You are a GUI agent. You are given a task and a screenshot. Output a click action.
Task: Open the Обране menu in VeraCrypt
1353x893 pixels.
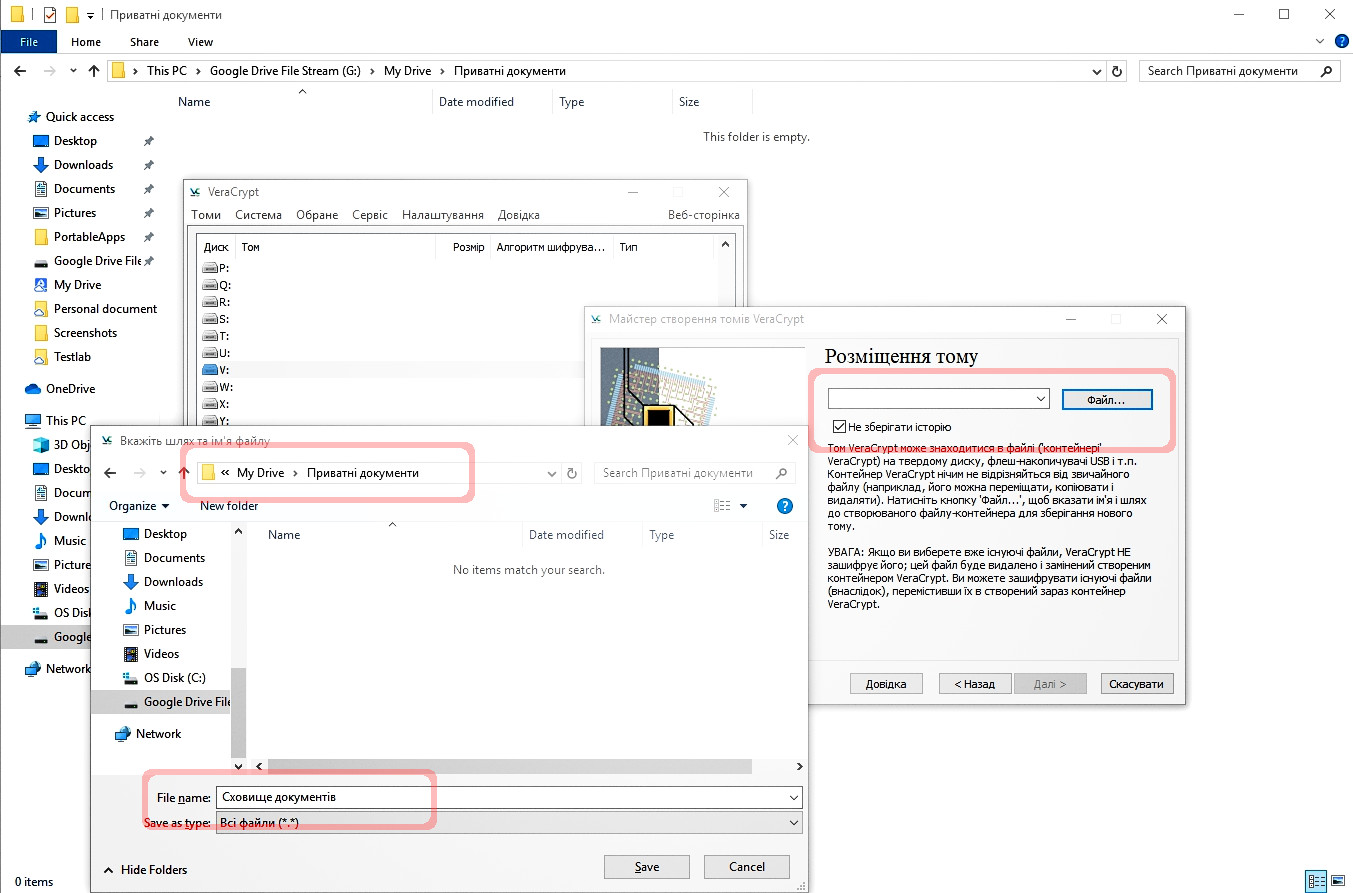pos(316,215)
